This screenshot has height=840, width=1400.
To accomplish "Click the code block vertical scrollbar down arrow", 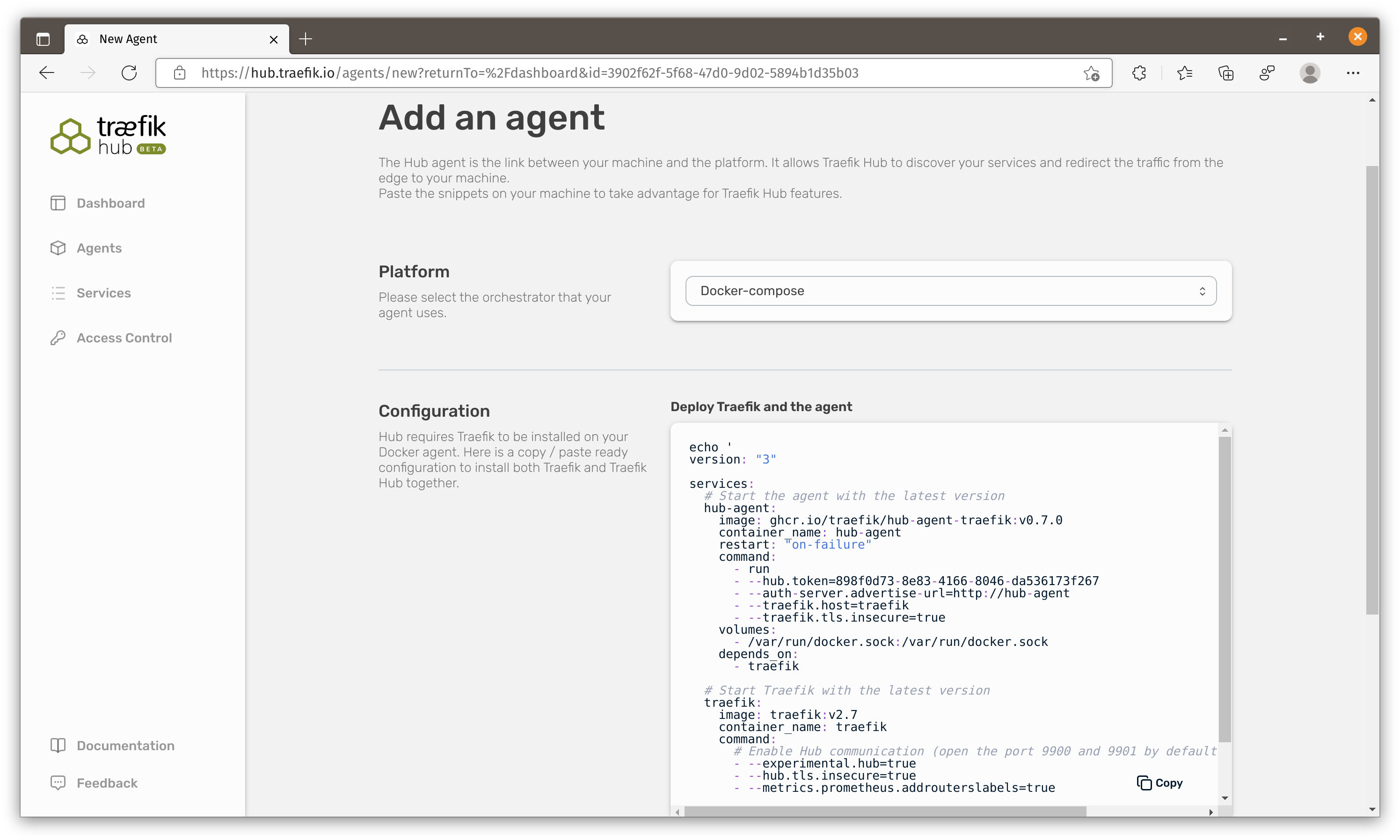I will pos(1225,798).
